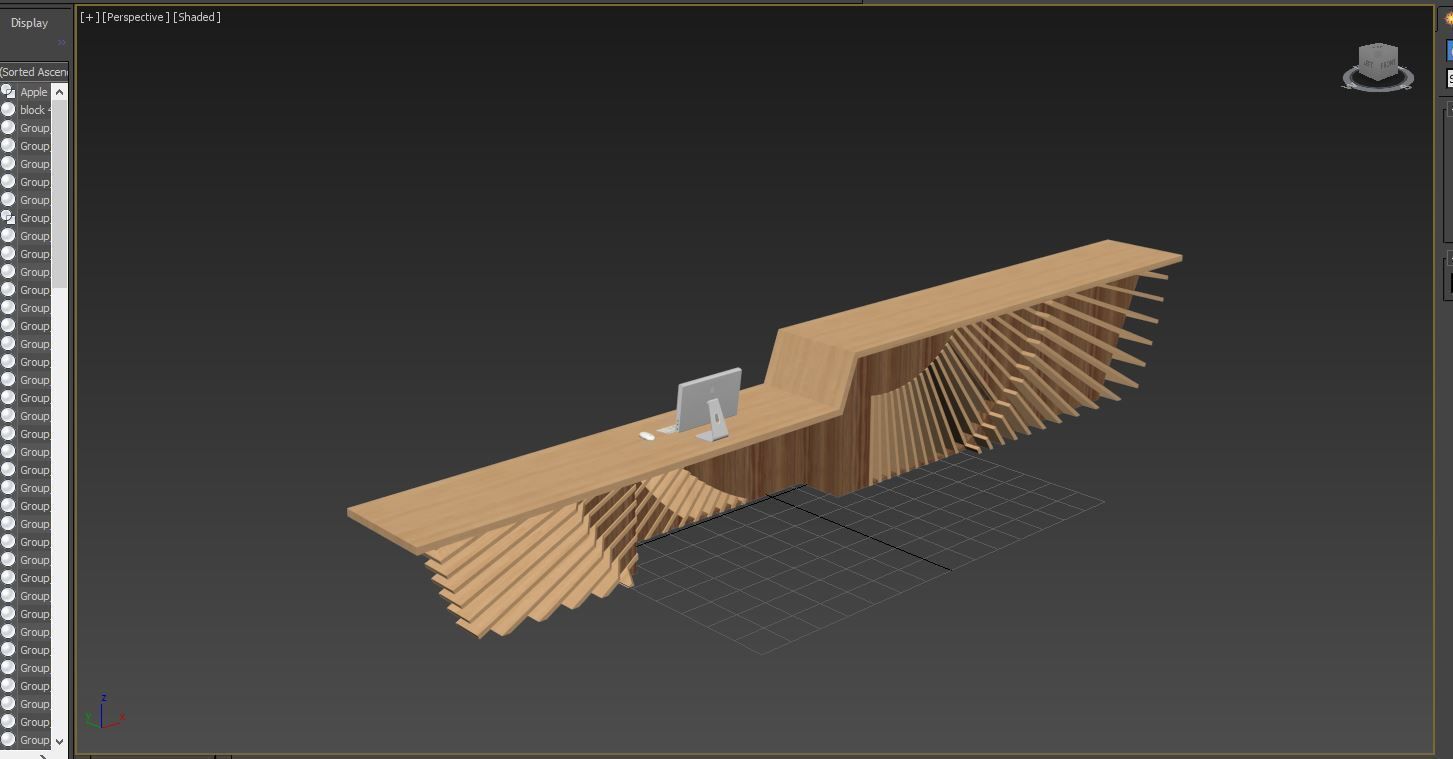Open the Shaded viewport shading menu

point(197,17)
